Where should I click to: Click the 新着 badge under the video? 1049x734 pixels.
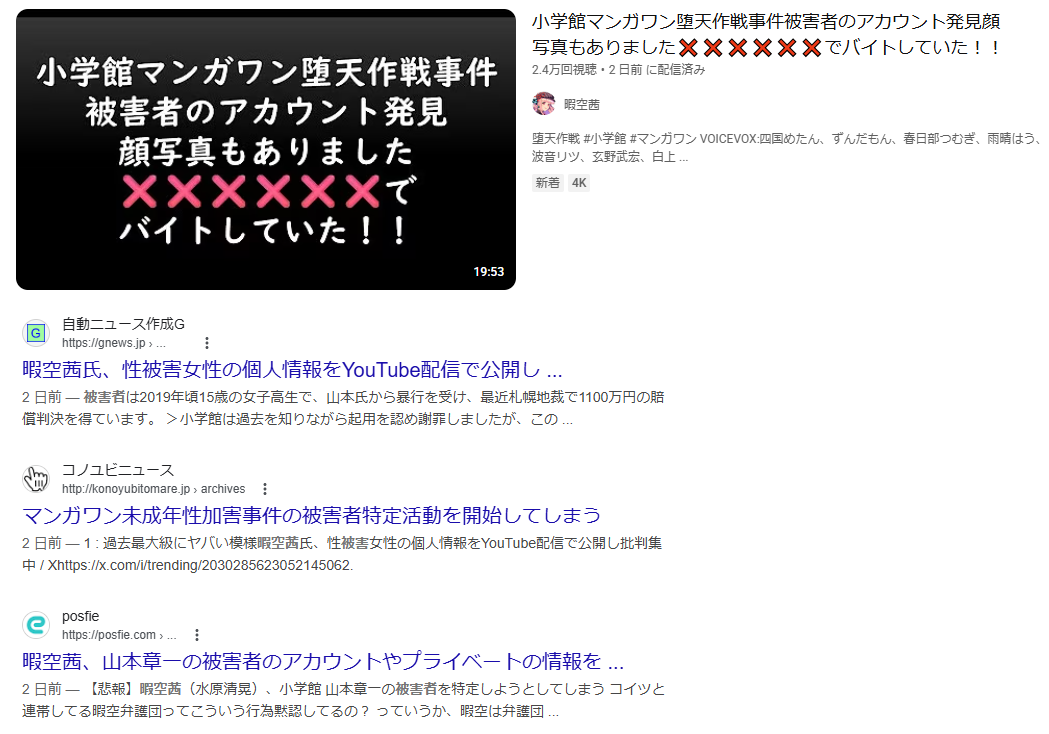[547, 183]
